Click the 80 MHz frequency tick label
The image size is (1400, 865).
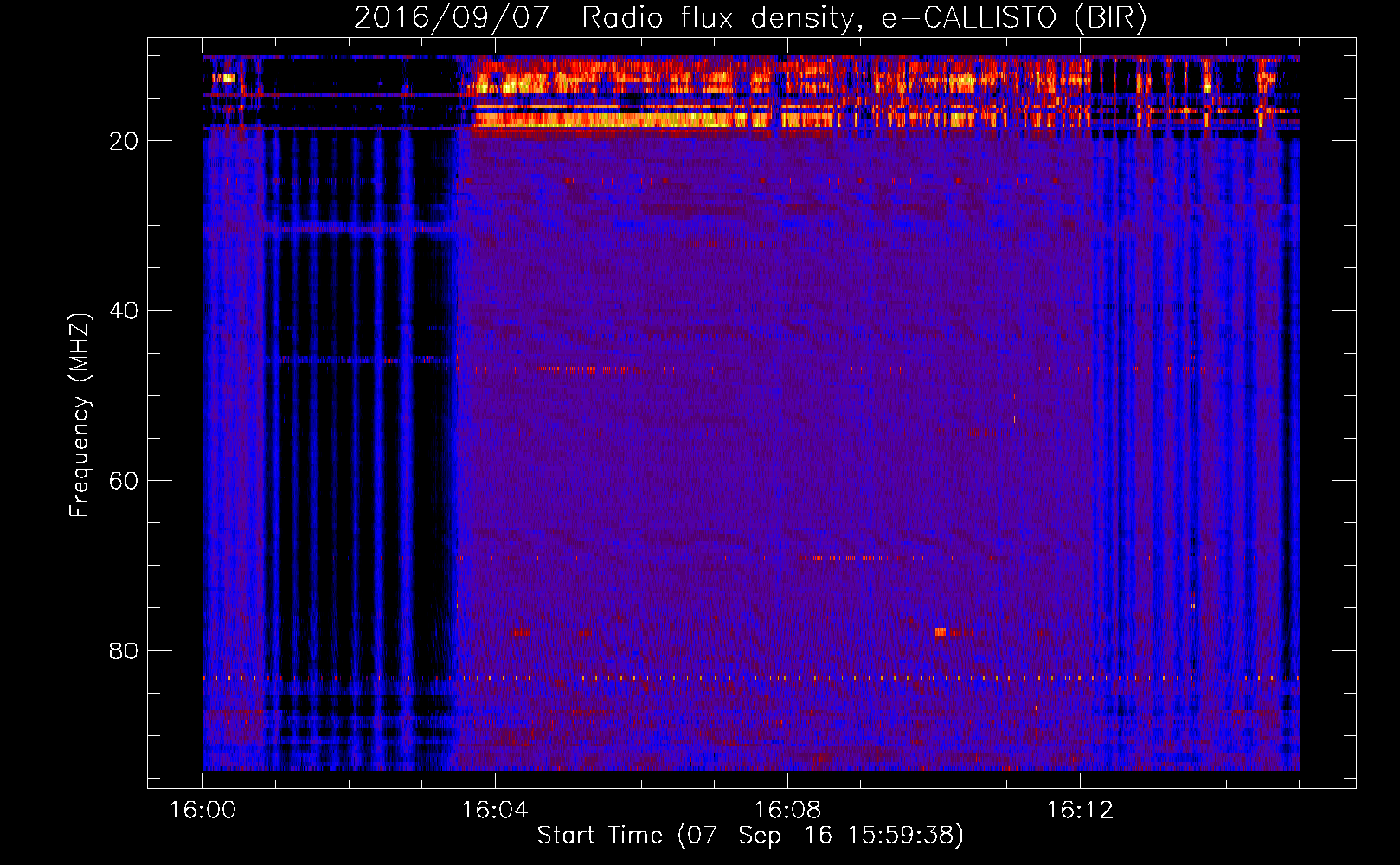coord(124,651)
